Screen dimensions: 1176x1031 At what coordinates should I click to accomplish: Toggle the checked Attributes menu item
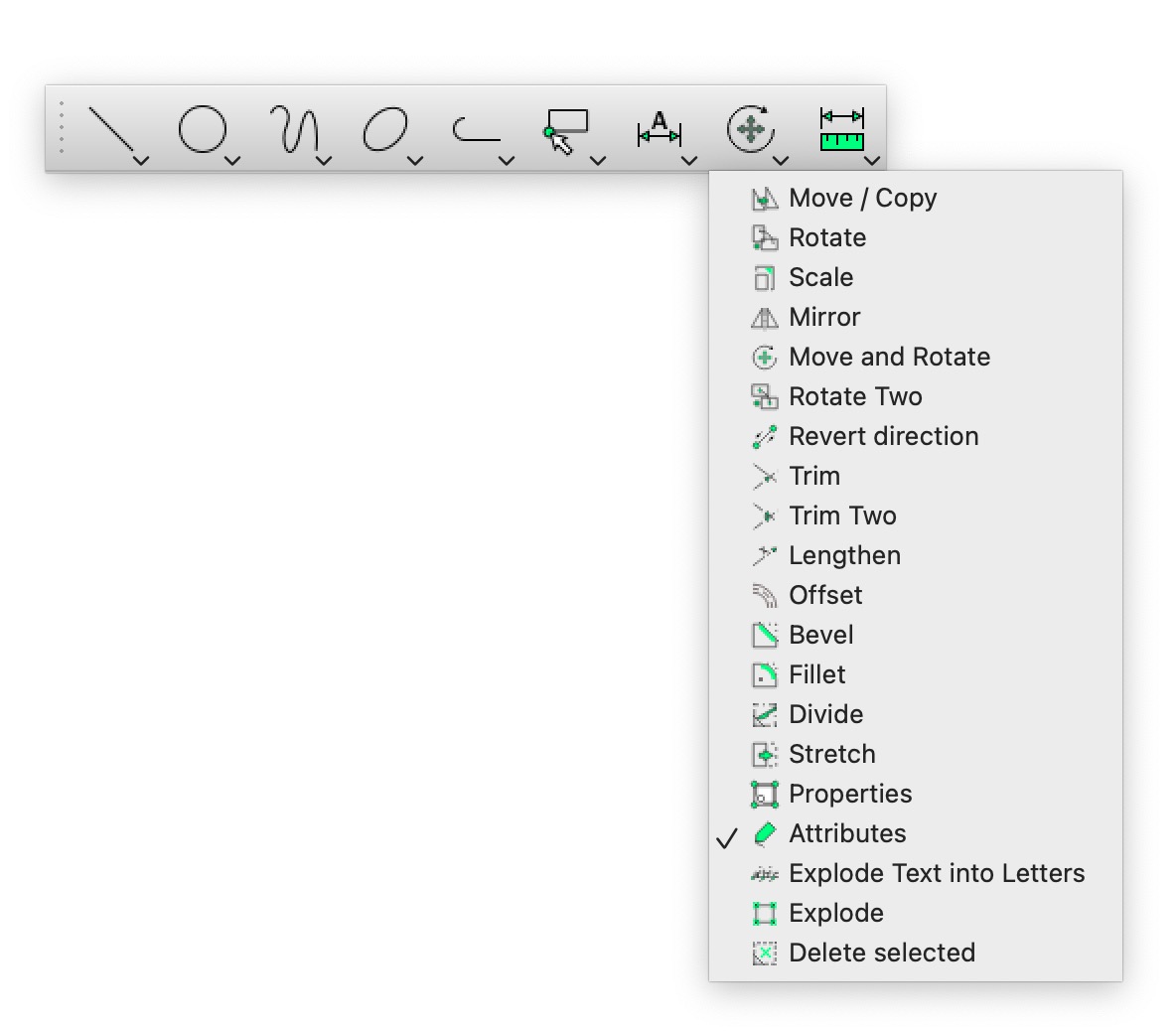pyautogui.click(x=847, y=833)
